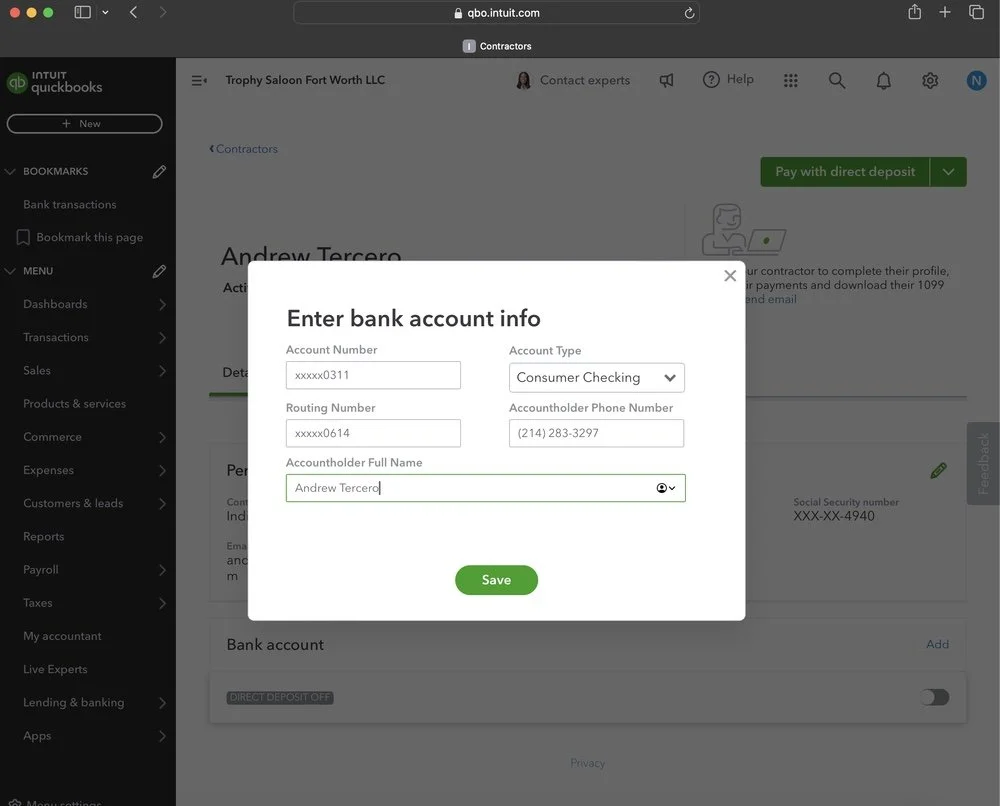Open the Safari sidebar dropdown arrow
The image size is (1000, 806).
click(105, 12)
